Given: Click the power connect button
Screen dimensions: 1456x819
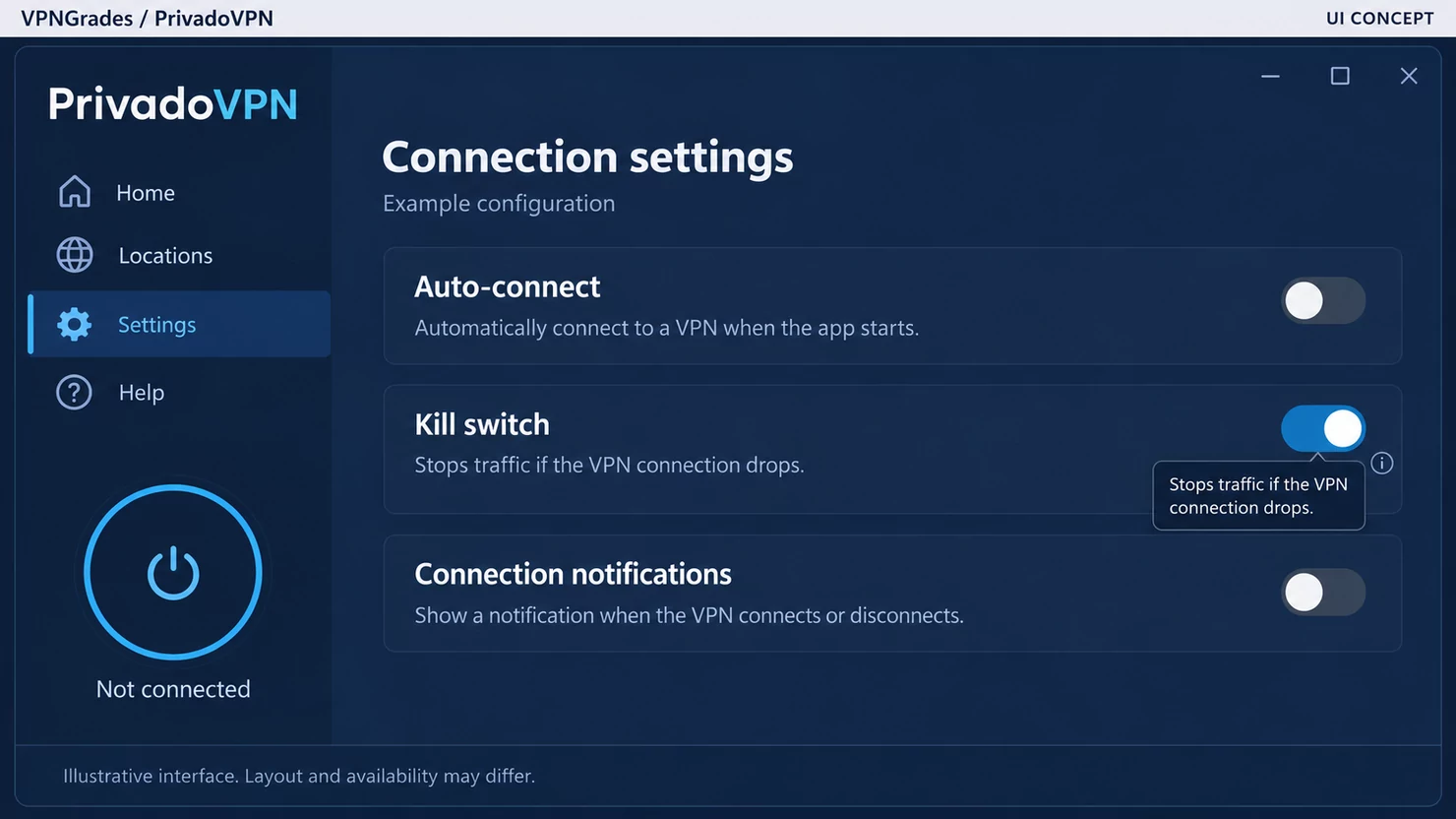Looking at the screenshot, I should pos(173,572).
